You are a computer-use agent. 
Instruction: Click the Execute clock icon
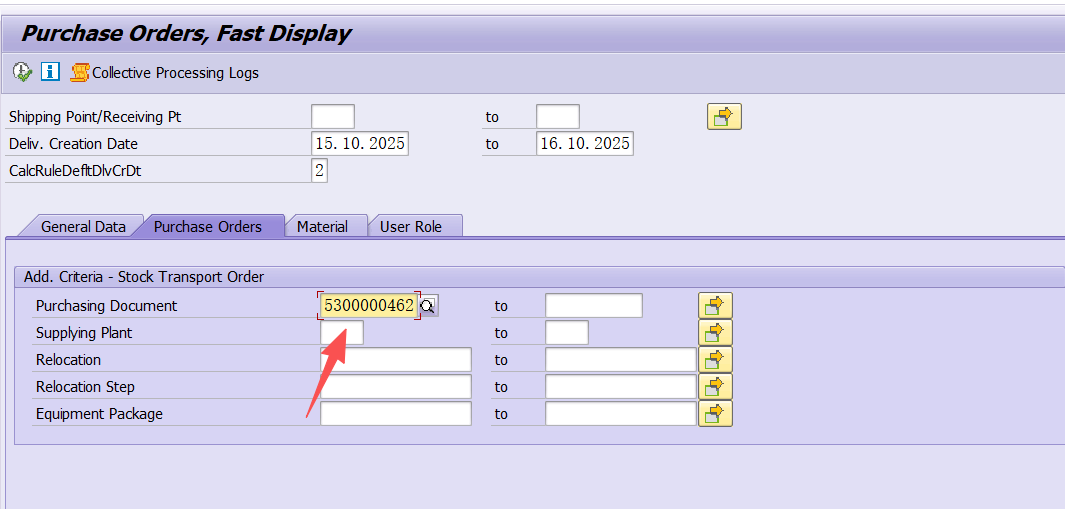[22, 73]
